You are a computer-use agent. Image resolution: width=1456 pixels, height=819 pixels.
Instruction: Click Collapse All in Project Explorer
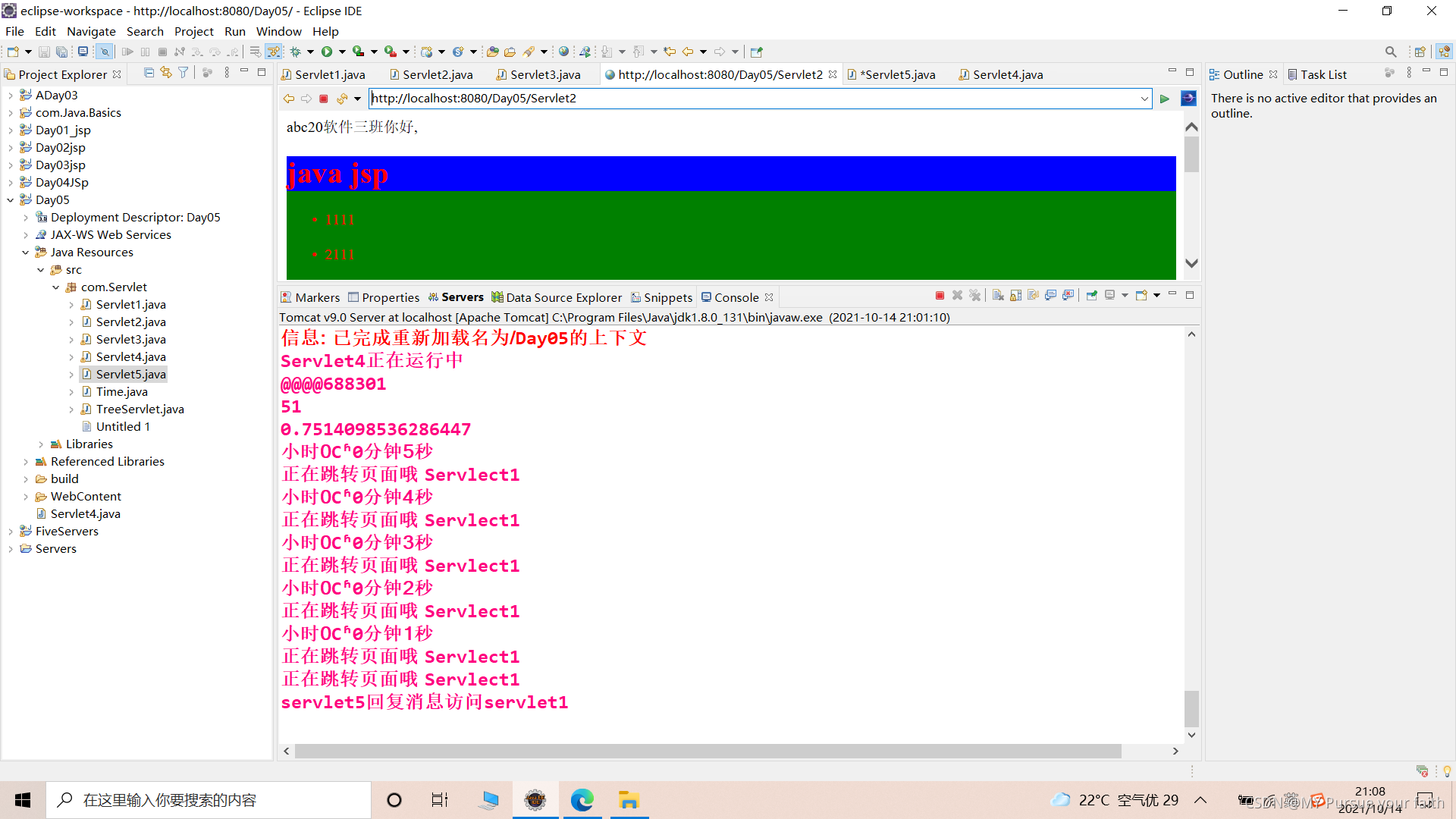(149, 73)
